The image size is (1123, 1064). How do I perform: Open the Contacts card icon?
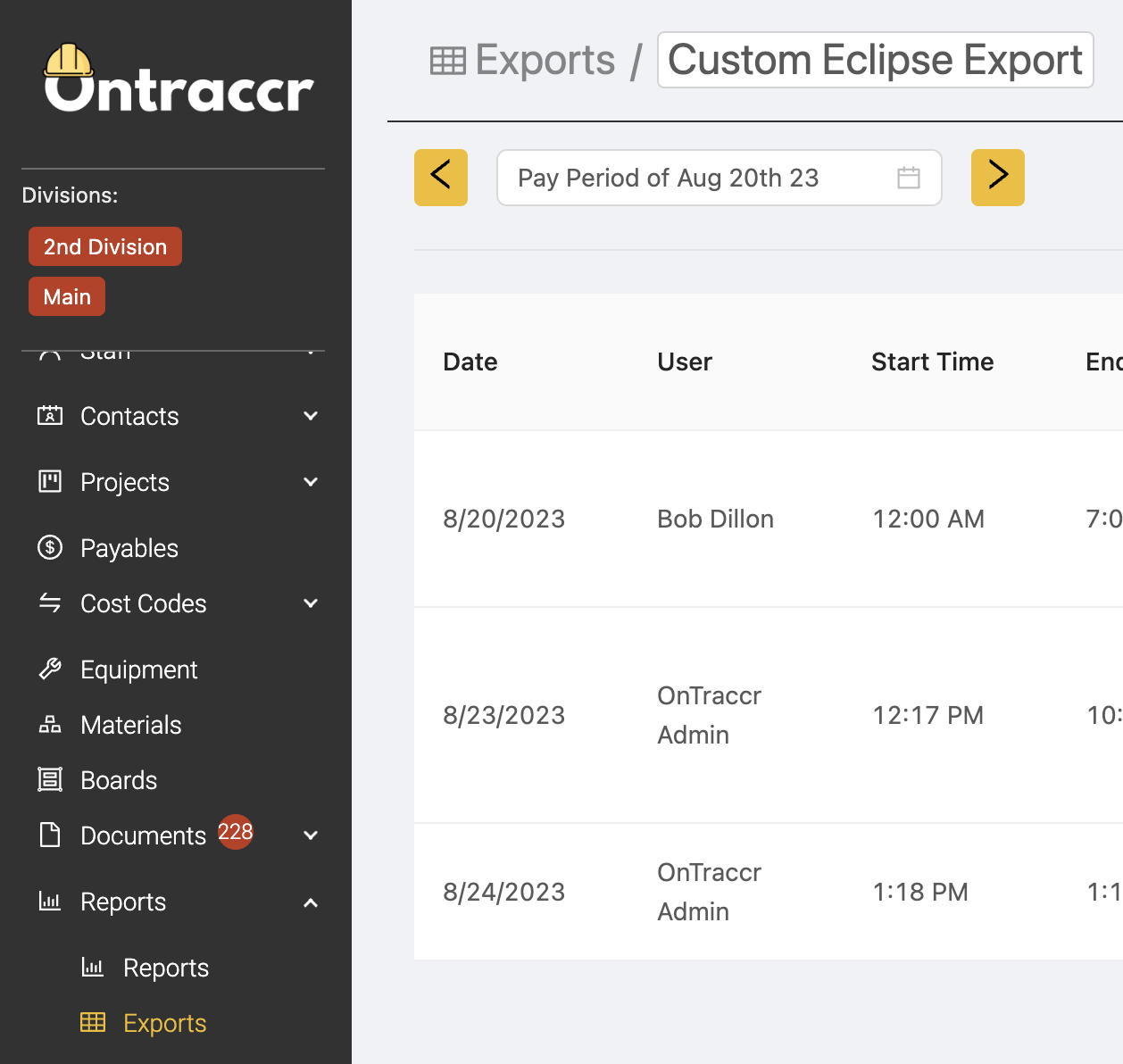[x=50, y=415]
